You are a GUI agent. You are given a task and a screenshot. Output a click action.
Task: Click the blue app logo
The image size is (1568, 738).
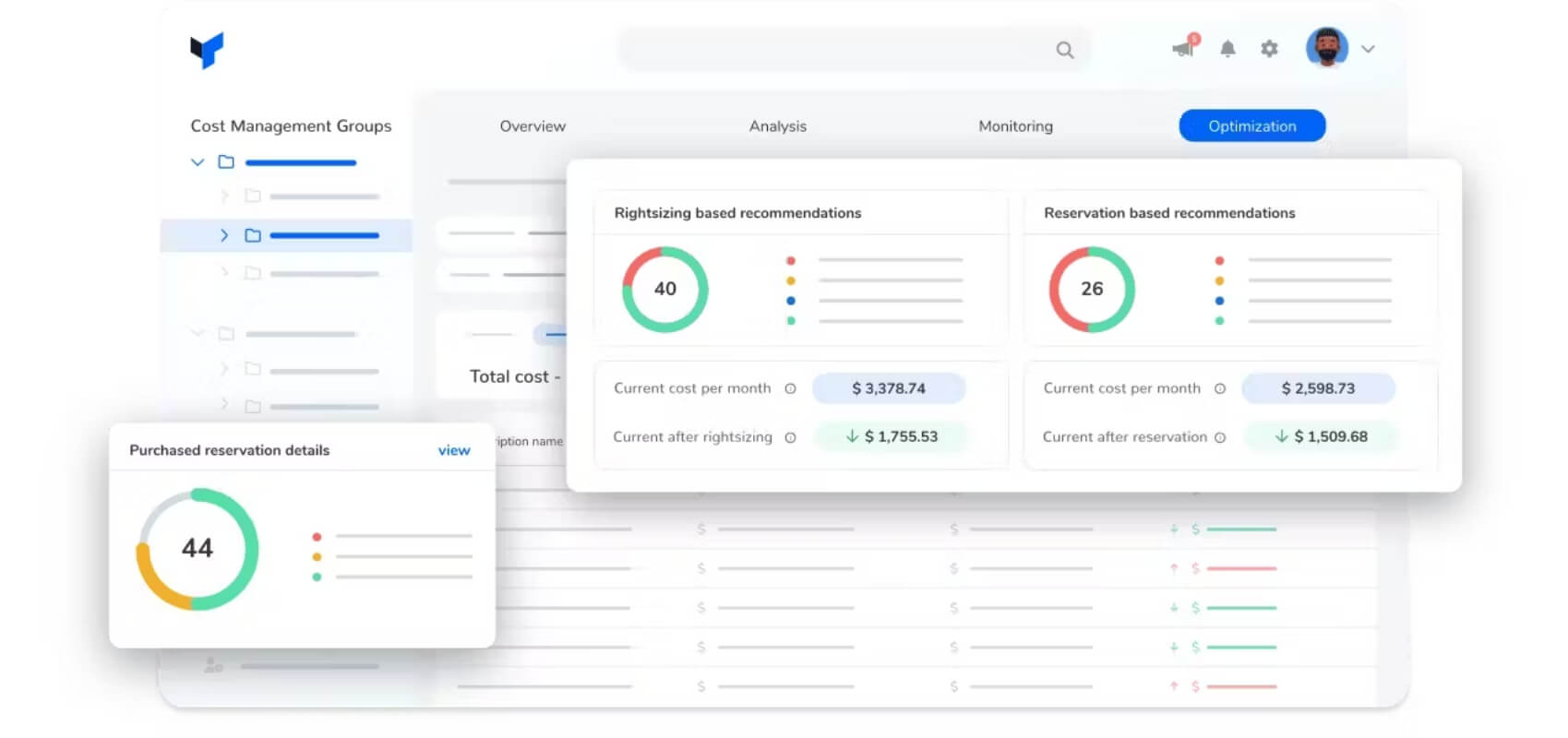pos(207,50)
